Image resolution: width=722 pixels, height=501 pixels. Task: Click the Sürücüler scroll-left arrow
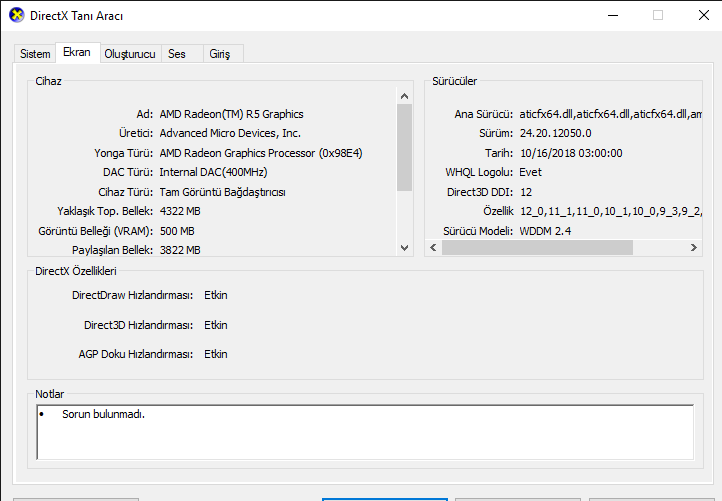pyautogui.click(x=433, y=248)
